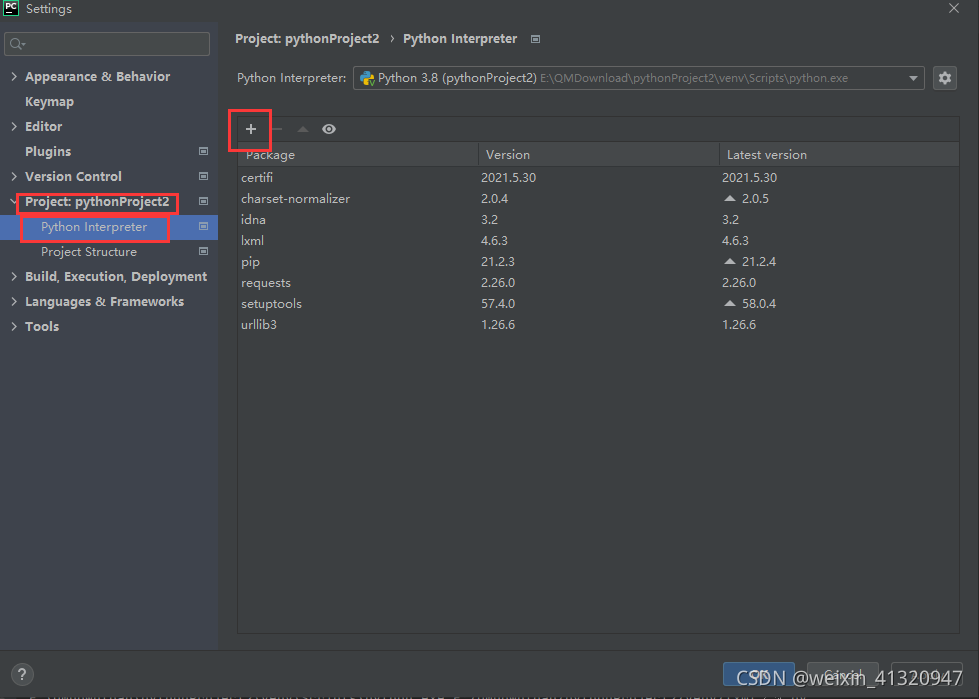This screenshot has width=979, height=699.
Task: Click the minus icon to uninstall package
Action: pyautogui.click(x=277, y=129)
